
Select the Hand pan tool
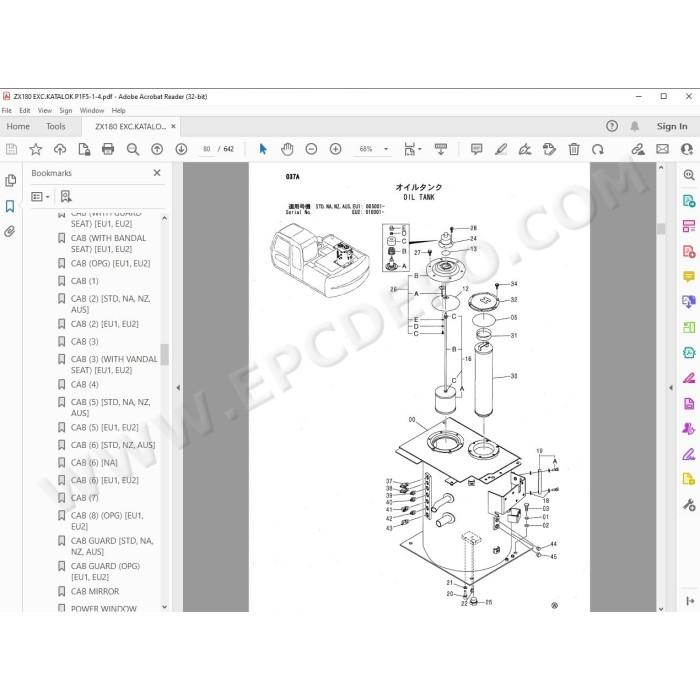[287, 149]
